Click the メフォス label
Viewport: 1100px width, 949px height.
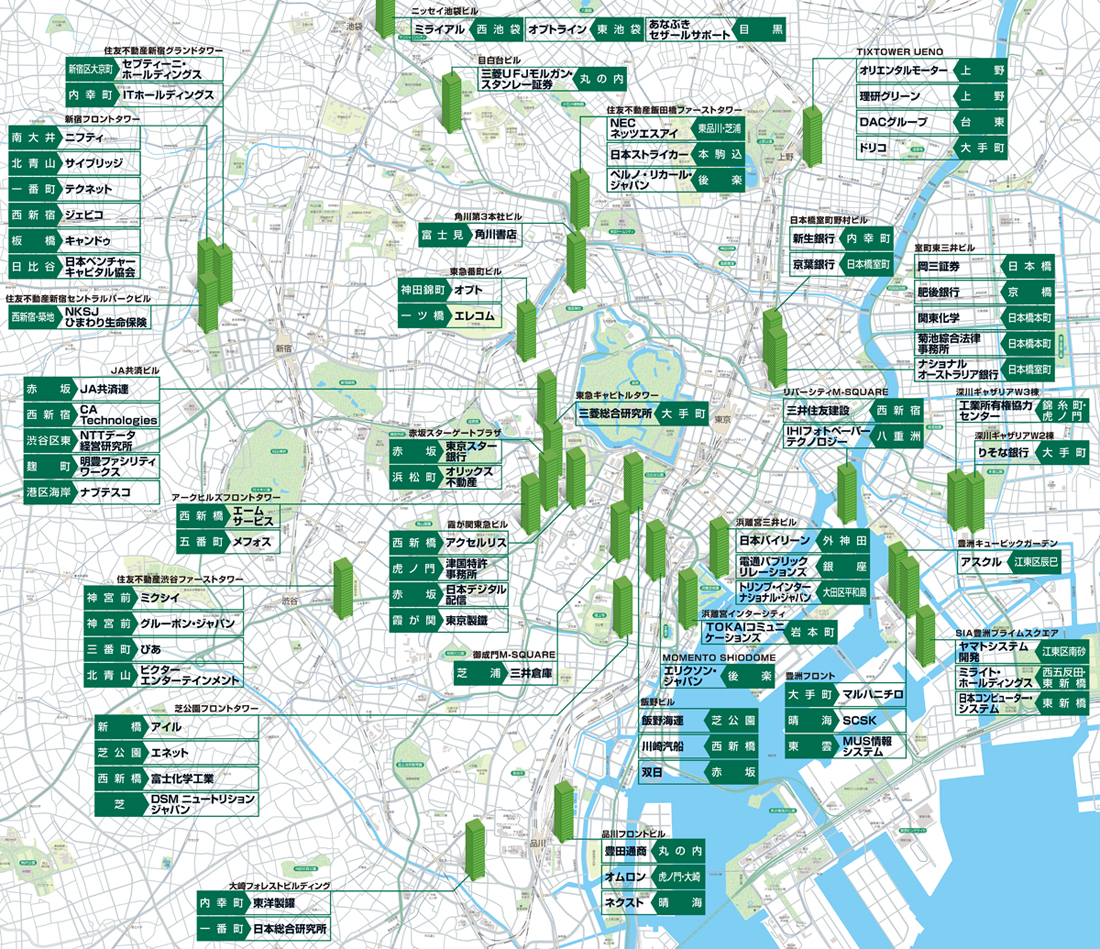click(253, 542)
